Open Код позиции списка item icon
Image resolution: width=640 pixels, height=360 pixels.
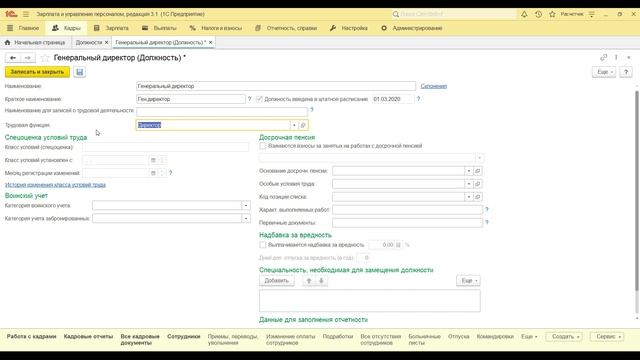[x=478, y=197]
